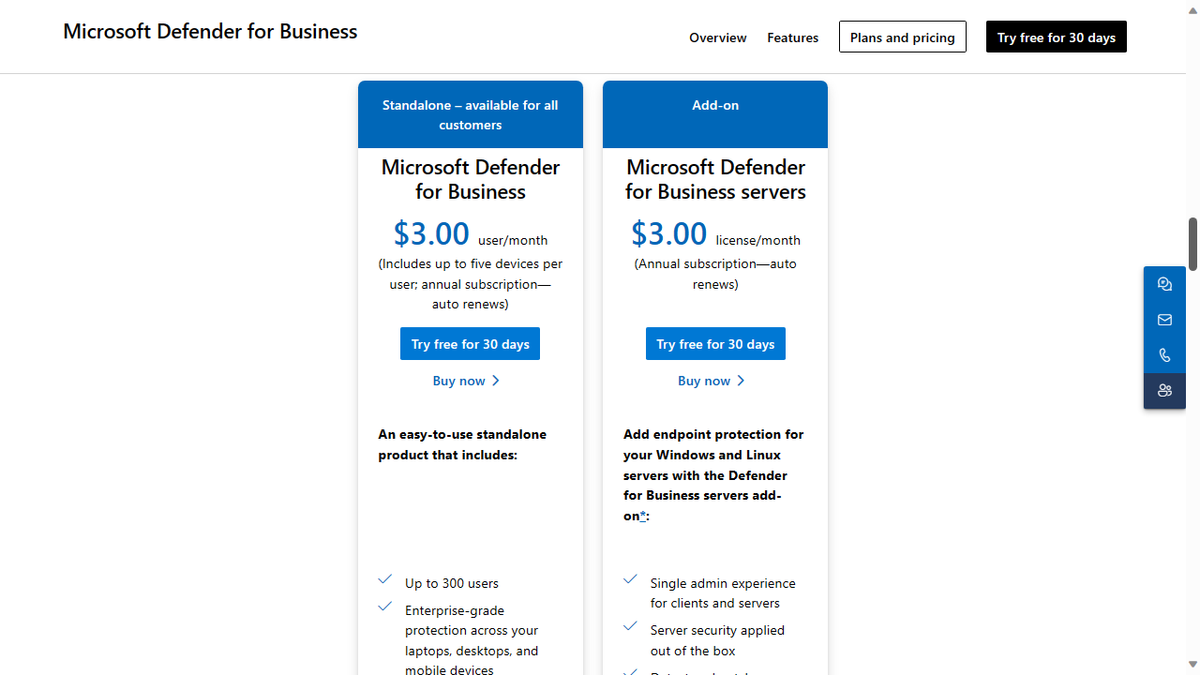Click the chevron beside left card's Buy now
1200x675 pixels.
[495, 380]
